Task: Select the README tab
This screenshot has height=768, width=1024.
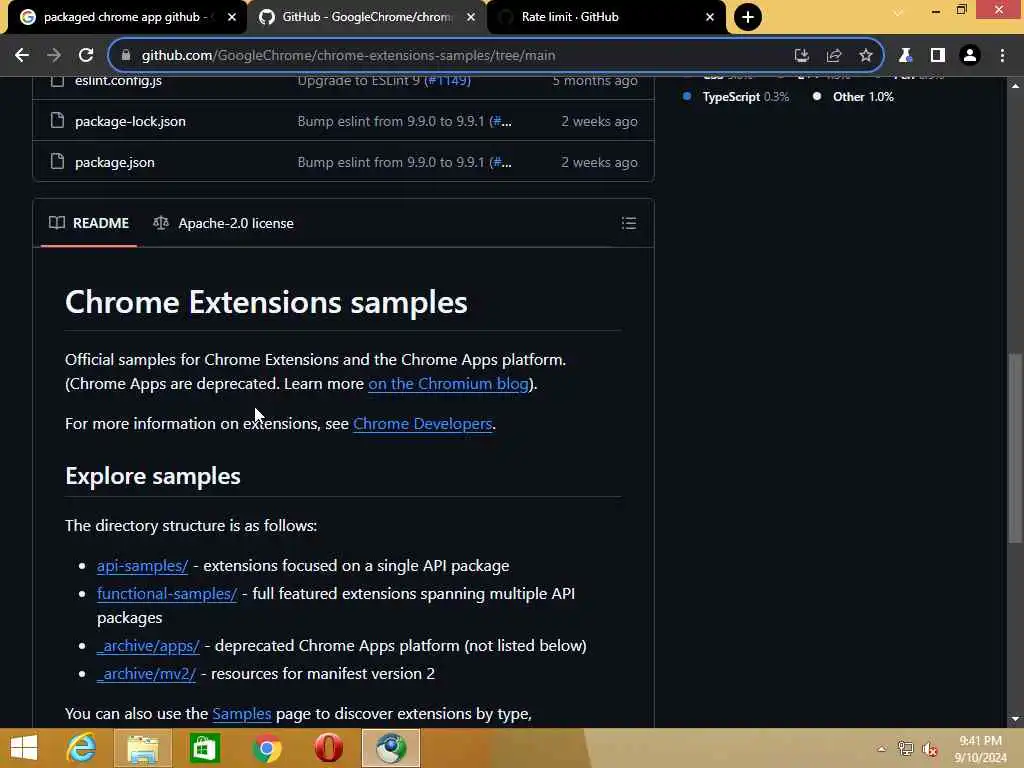Action: (89, 223)
